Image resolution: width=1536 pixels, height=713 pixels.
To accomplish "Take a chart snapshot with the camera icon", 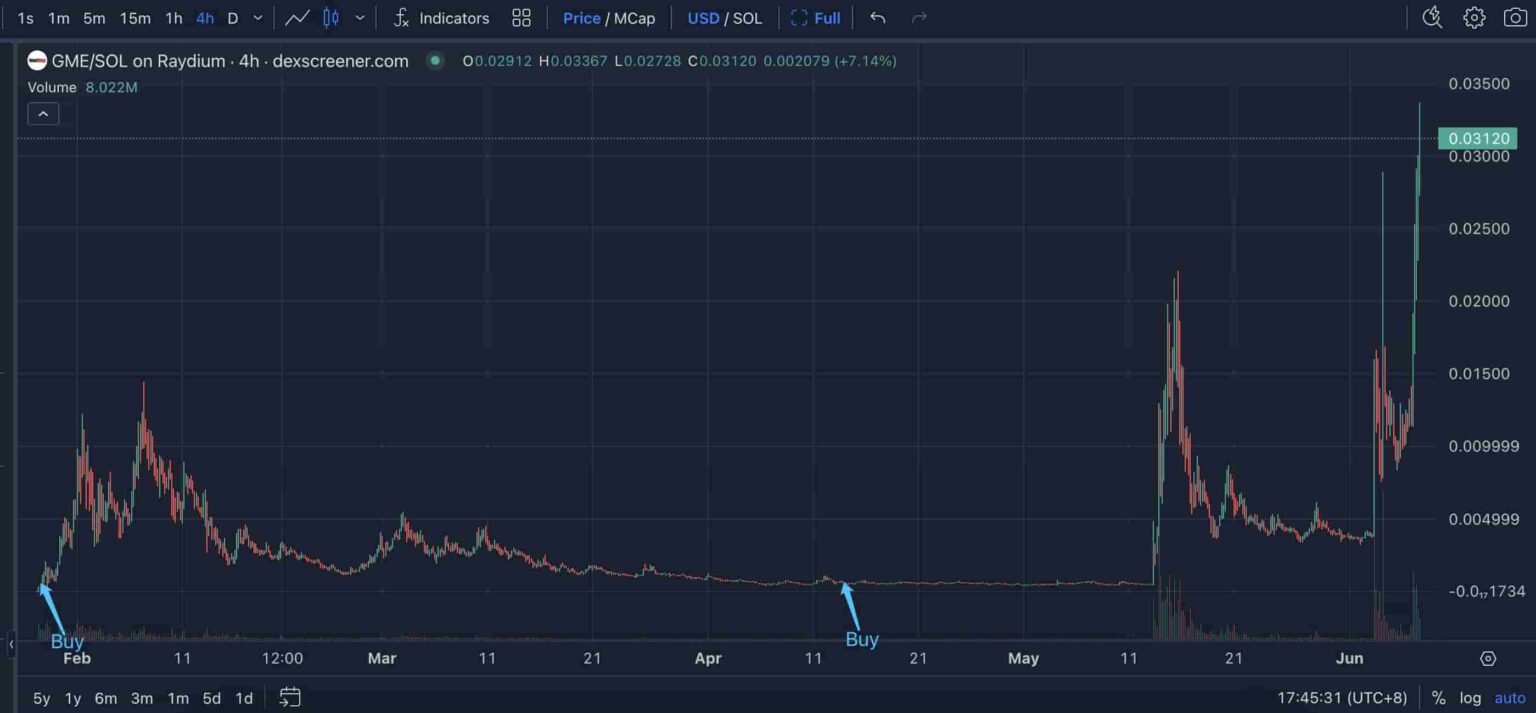I will 1516,17.
